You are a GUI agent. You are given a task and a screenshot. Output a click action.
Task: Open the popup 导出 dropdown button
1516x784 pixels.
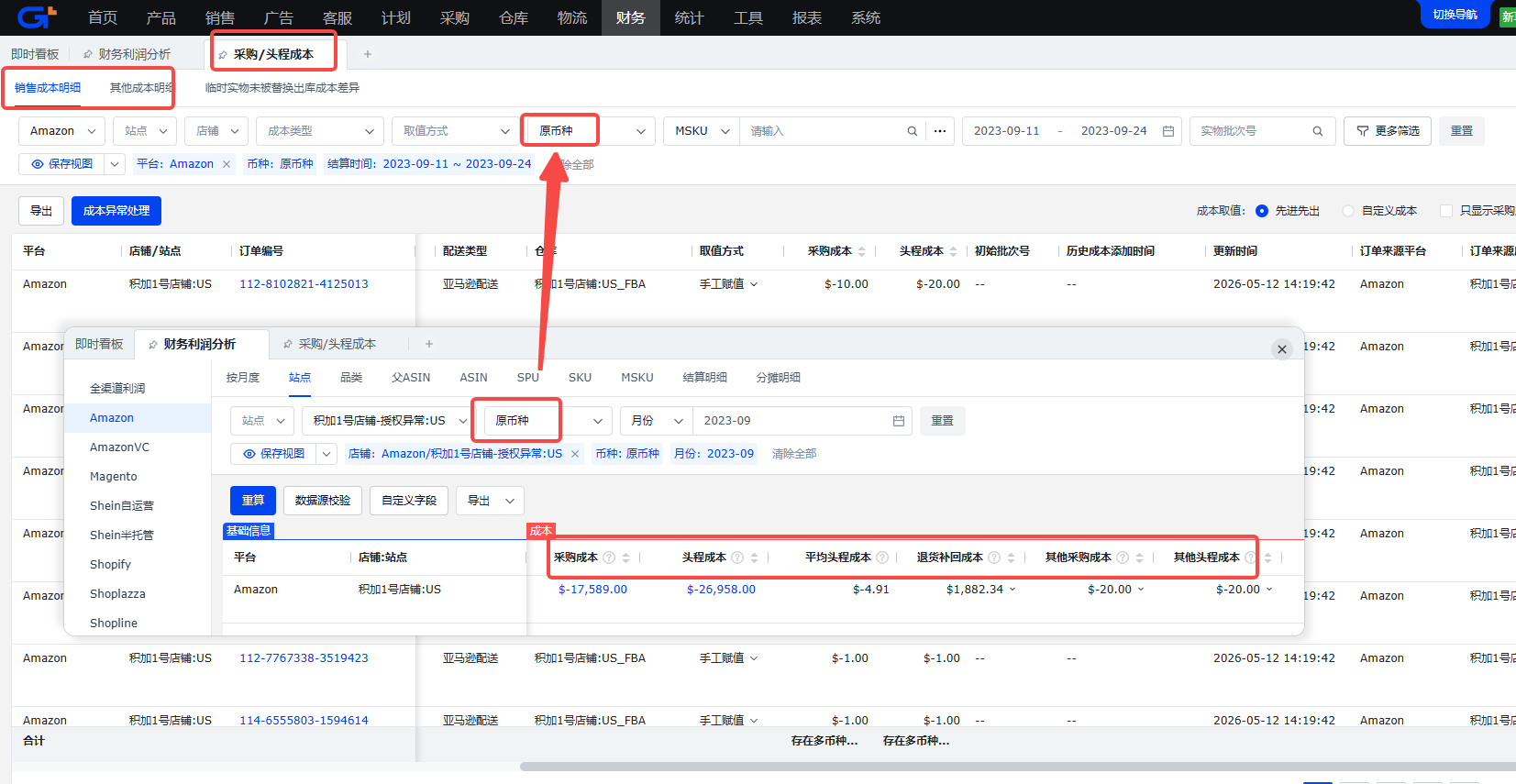[491, 501]
